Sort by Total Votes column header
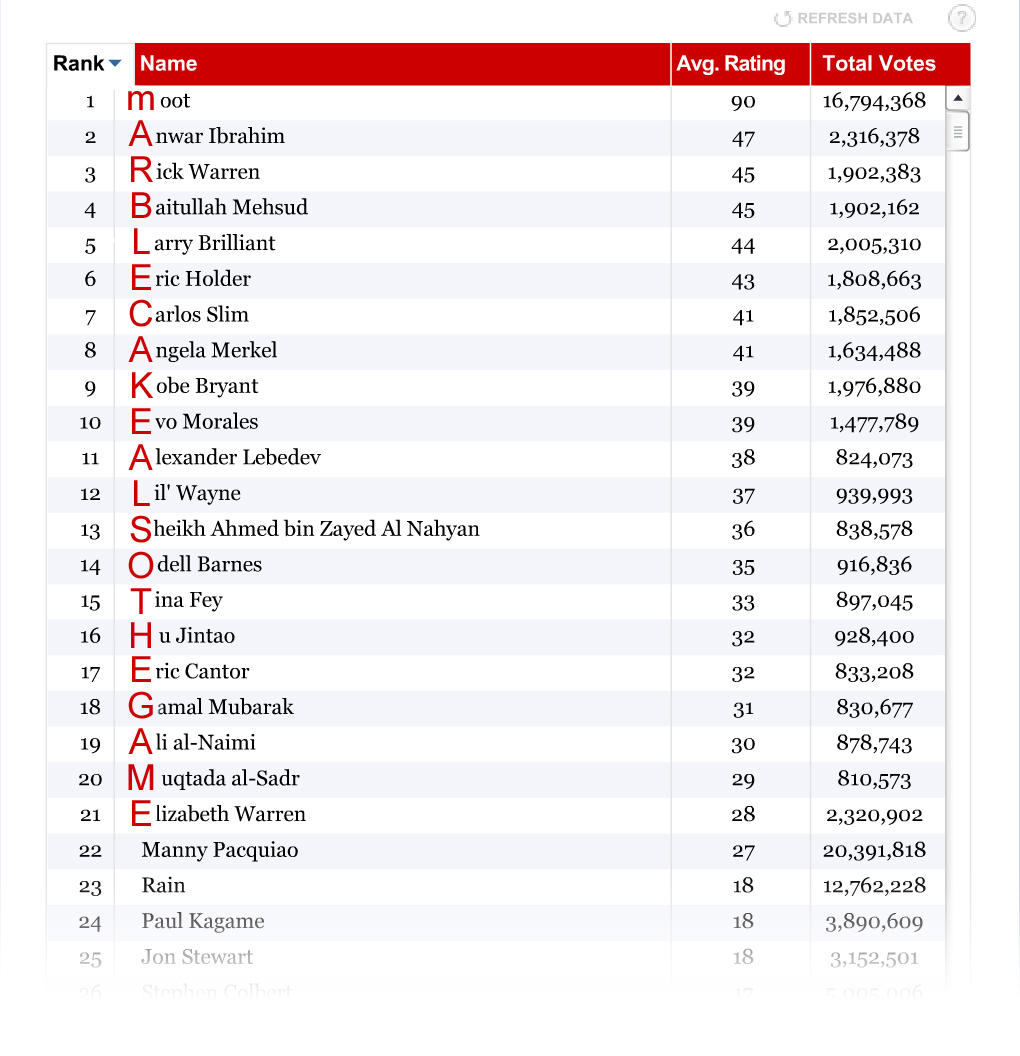 879,64
